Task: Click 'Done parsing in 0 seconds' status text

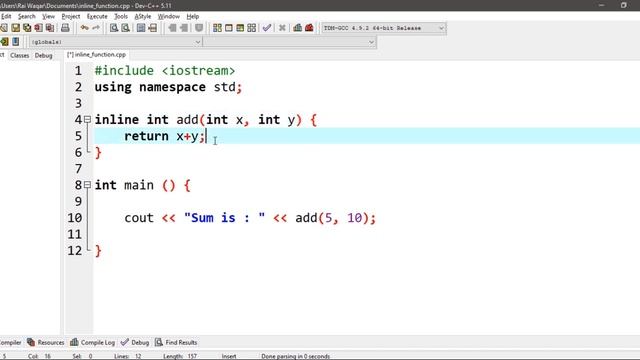Action: pos(296,356)
